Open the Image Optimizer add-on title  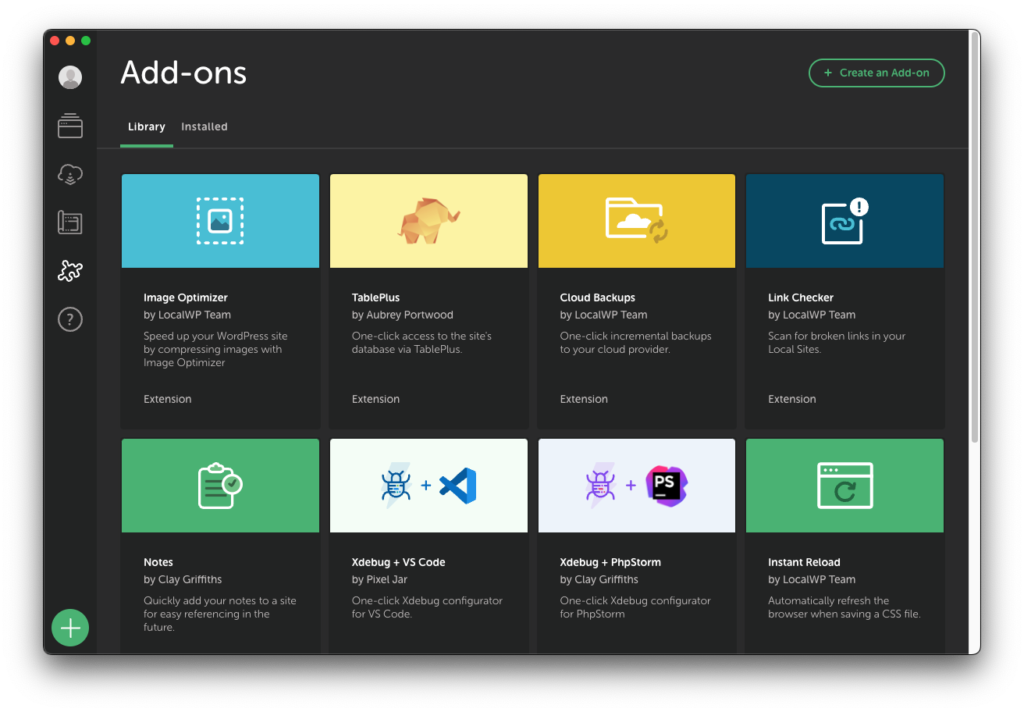tap(185, 297)
